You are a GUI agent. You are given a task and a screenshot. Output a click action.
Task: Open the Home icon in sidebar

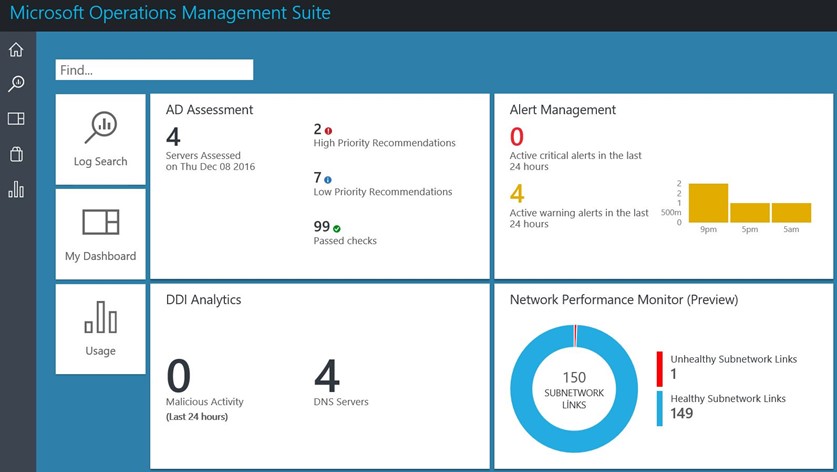point(16,49)
